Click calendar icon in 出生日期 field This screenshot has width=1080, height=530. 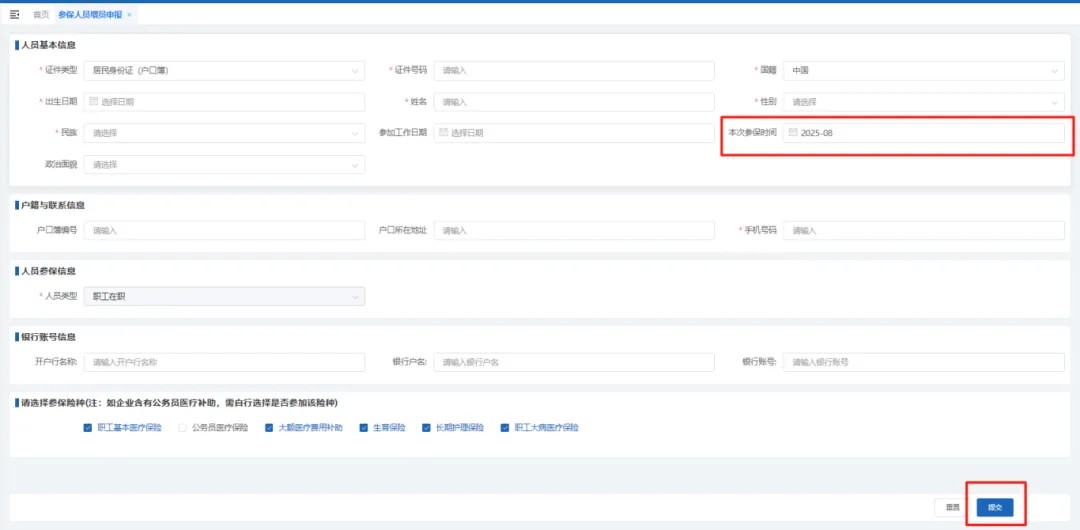(94, 102)
